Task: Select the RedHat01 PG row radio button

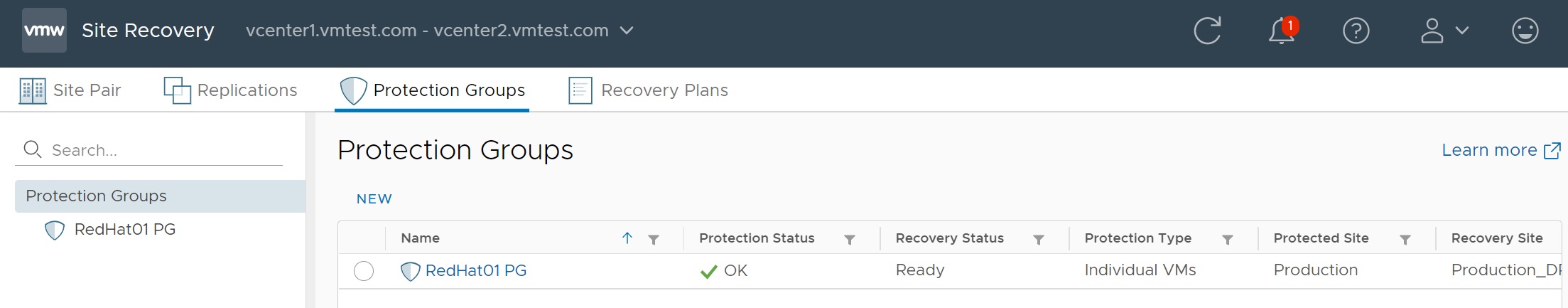Action: (x=364, y=271)
